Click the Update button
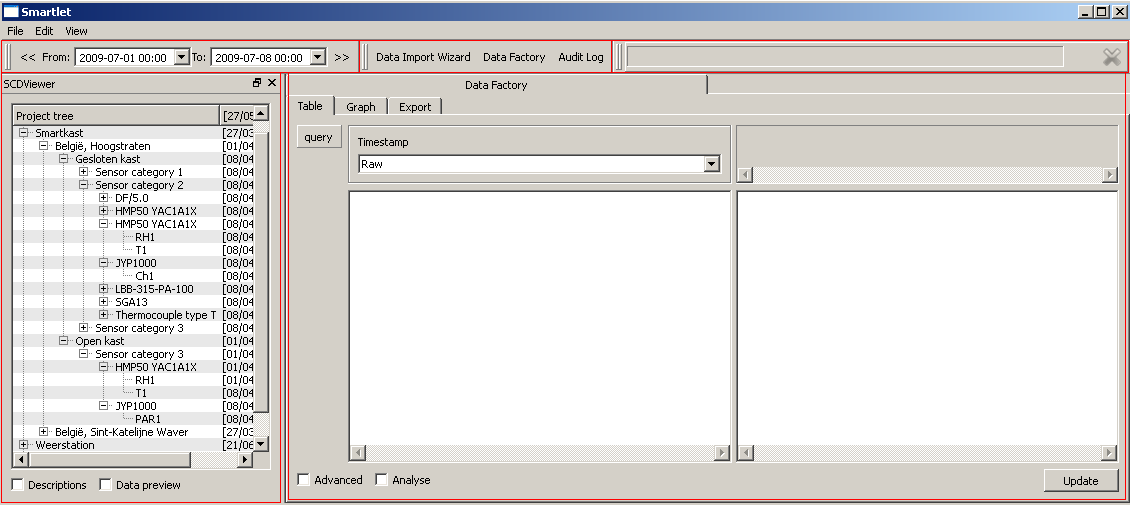Viewport: 1130px width, 505px height. [1081, 481]
